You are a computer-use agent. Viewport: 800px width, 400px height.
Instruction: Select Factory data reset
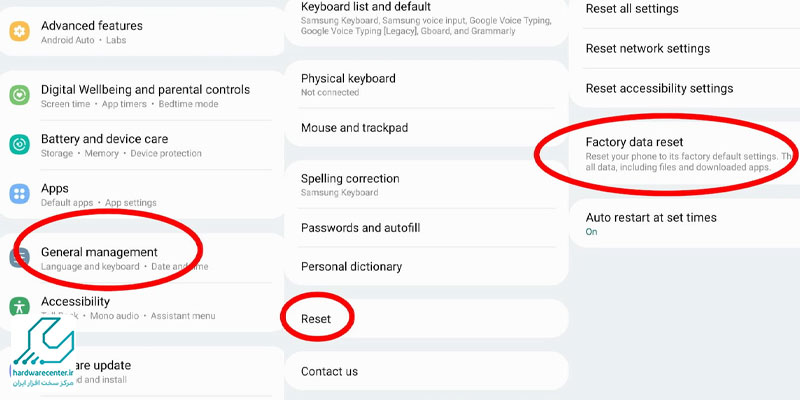[x=648, y=143]
